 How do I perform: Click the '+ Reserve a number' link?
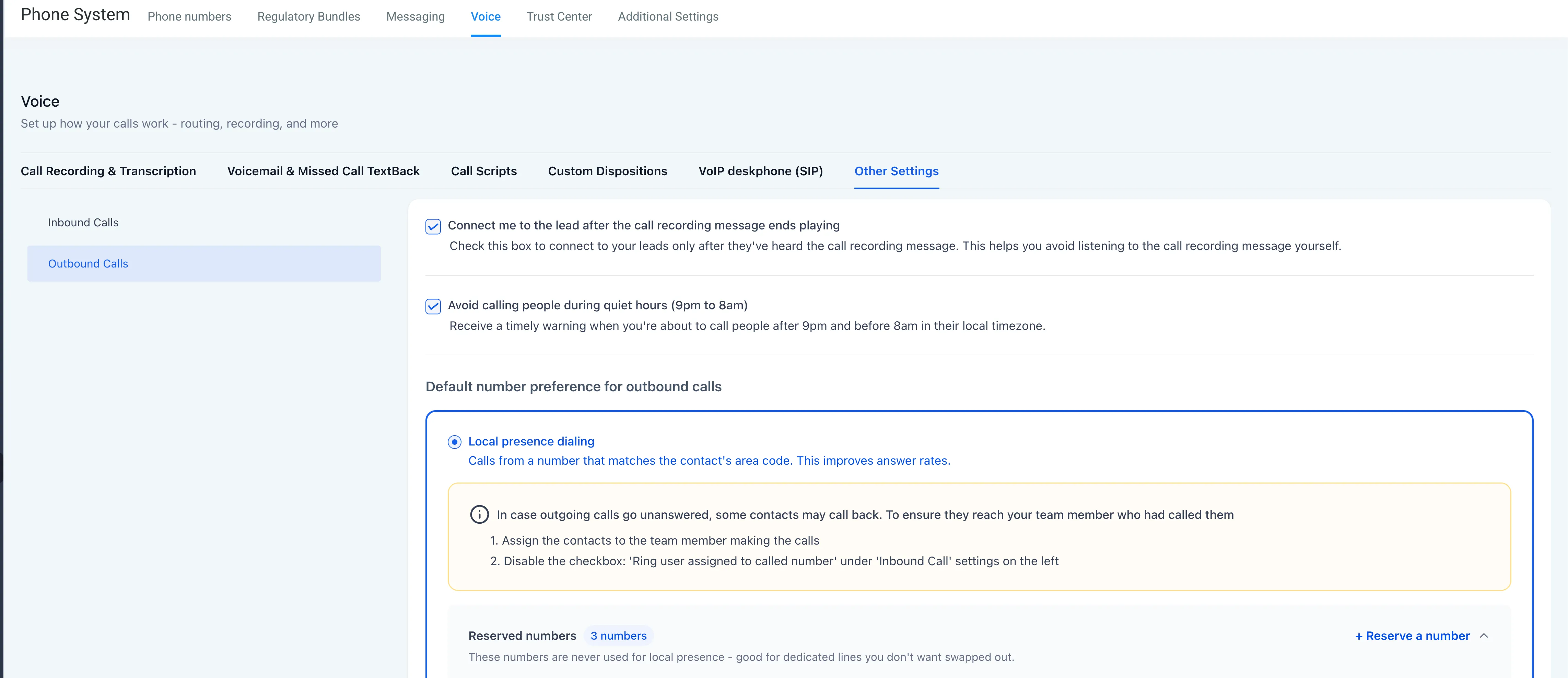point(1412,635)
